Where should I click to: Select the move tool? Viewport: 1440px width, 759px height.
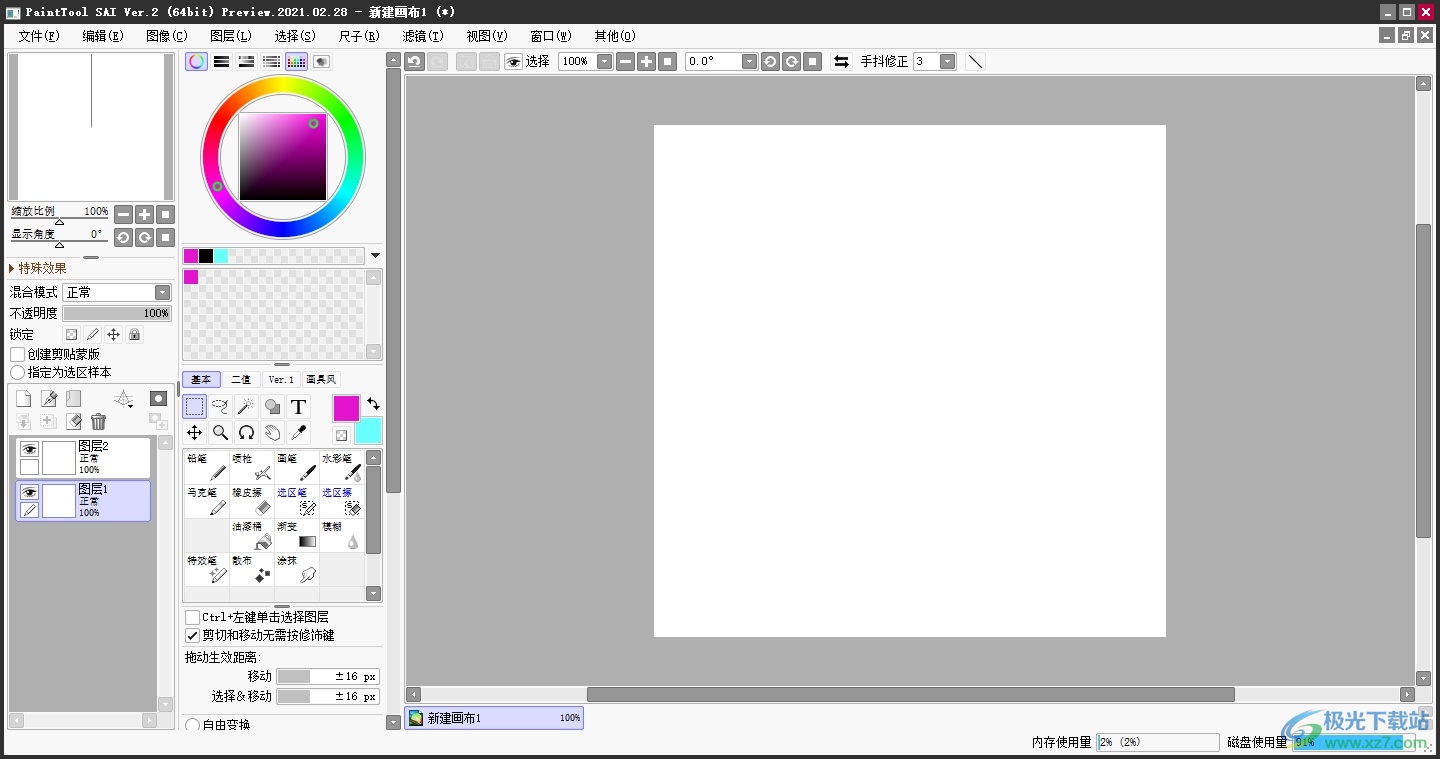[x=195, y=432]
